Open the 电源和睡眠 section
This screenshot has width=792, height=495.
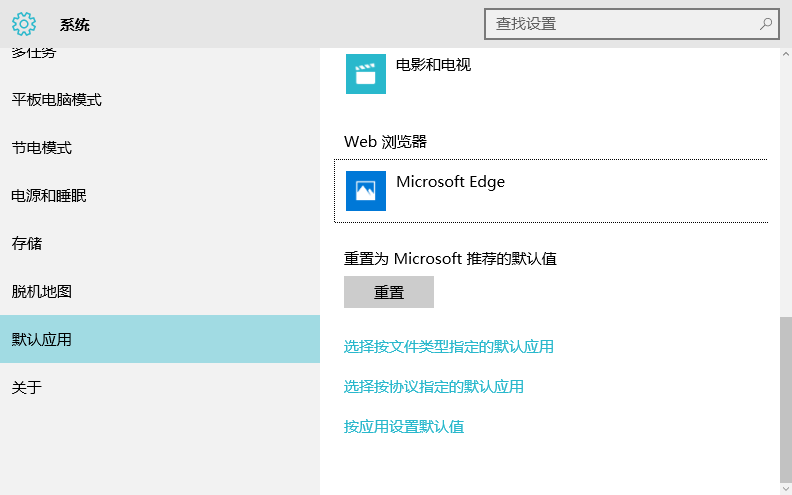49,196
